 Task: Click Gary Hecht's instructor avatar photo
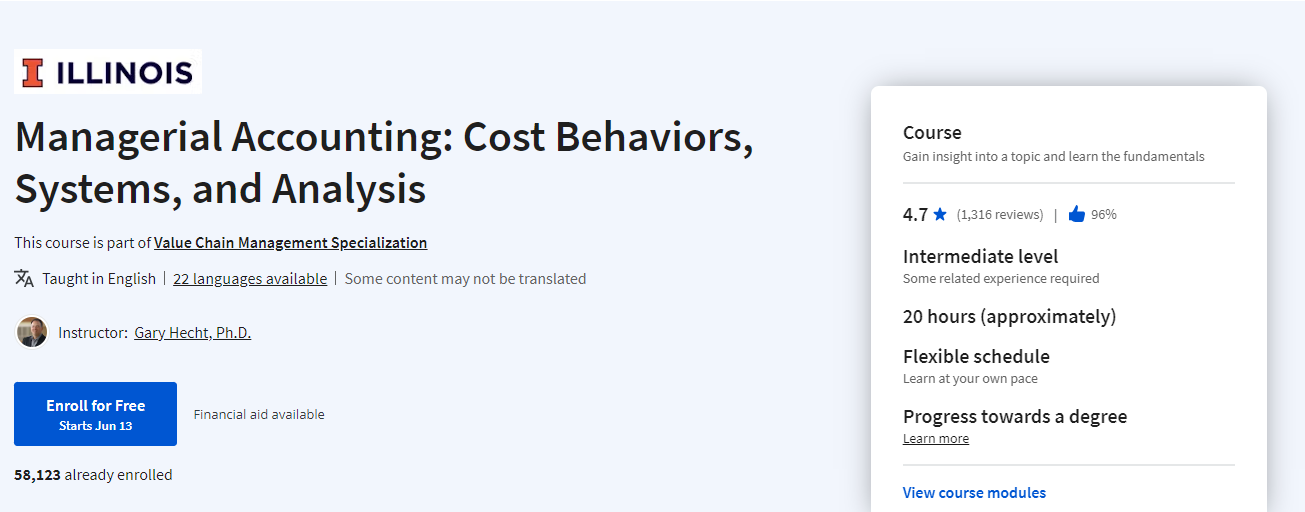32,332
